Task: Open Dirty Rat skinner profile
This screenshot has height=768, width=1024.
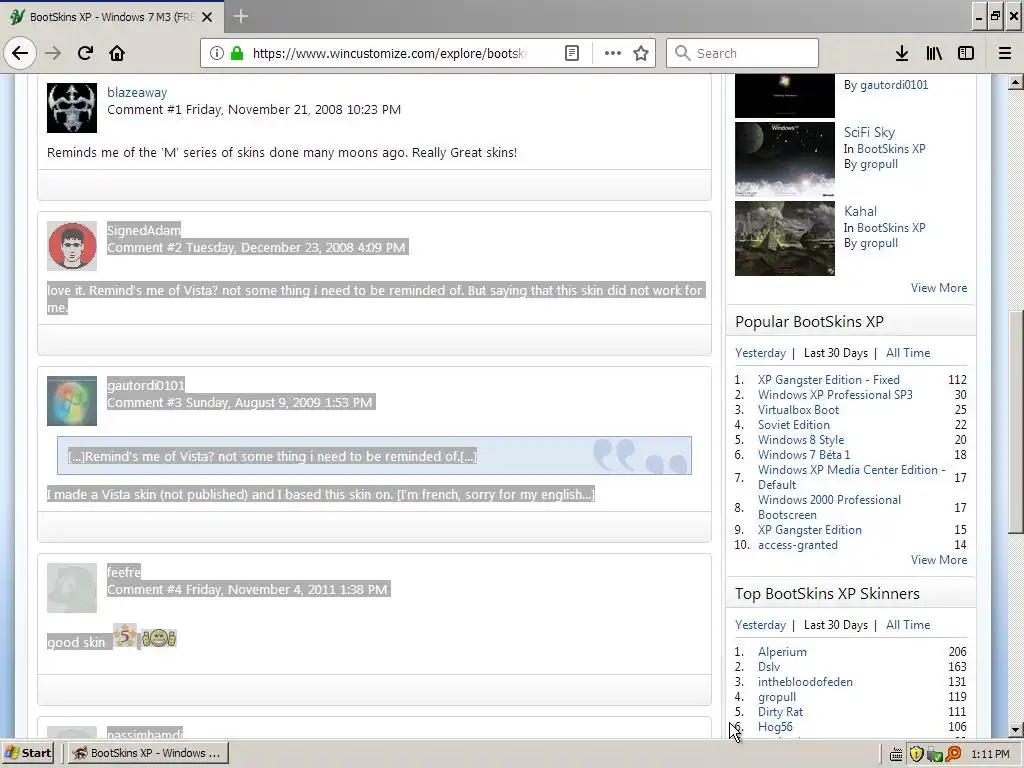Action: tap(780, 712)
